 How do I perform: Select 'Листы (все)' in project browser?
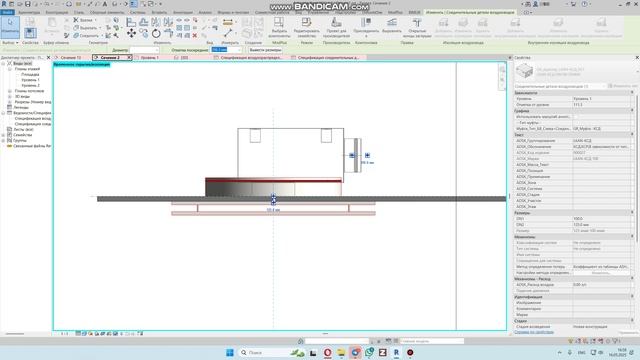coord(23,129)
